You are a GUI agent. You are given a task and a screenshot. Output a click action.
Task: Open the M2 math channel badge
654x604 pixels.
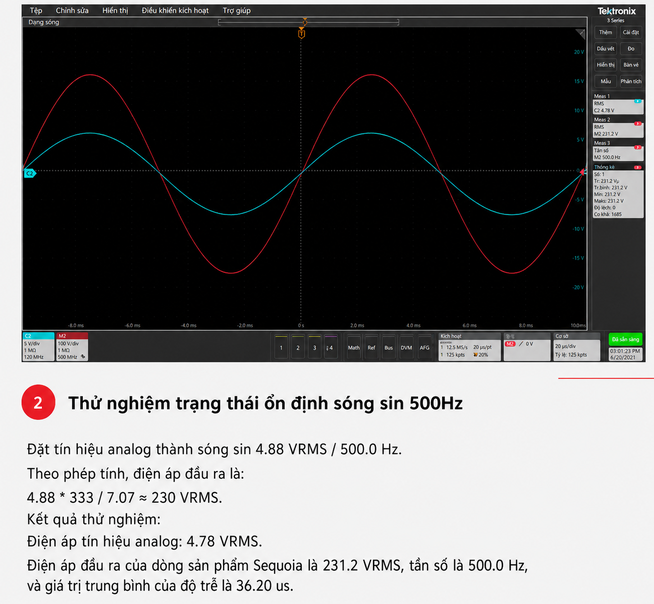72,347
